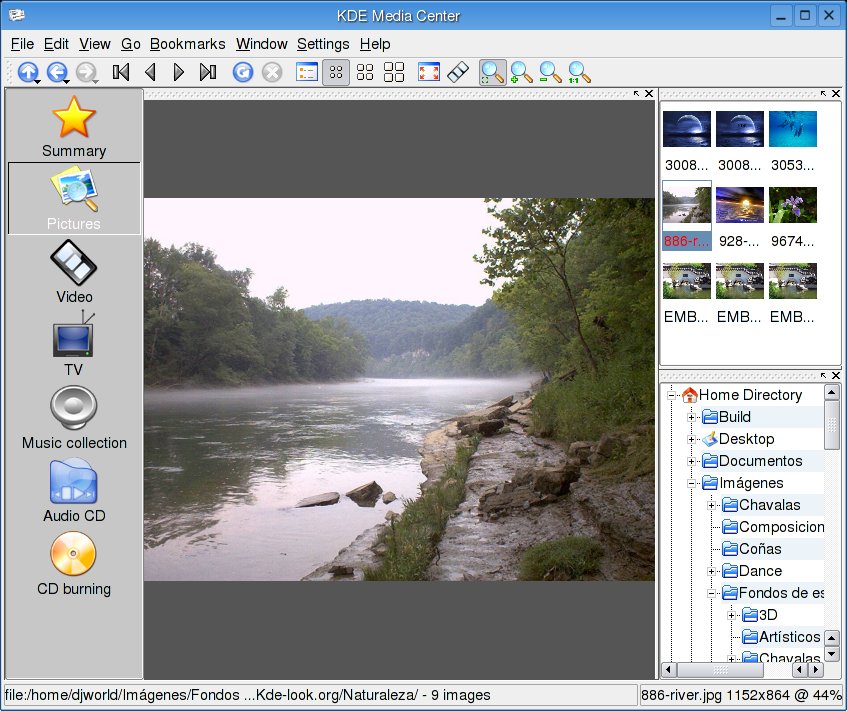Select first moon thumbnail 3008...
The height and width of the screenshot is (711, 847).
[687, 141]
